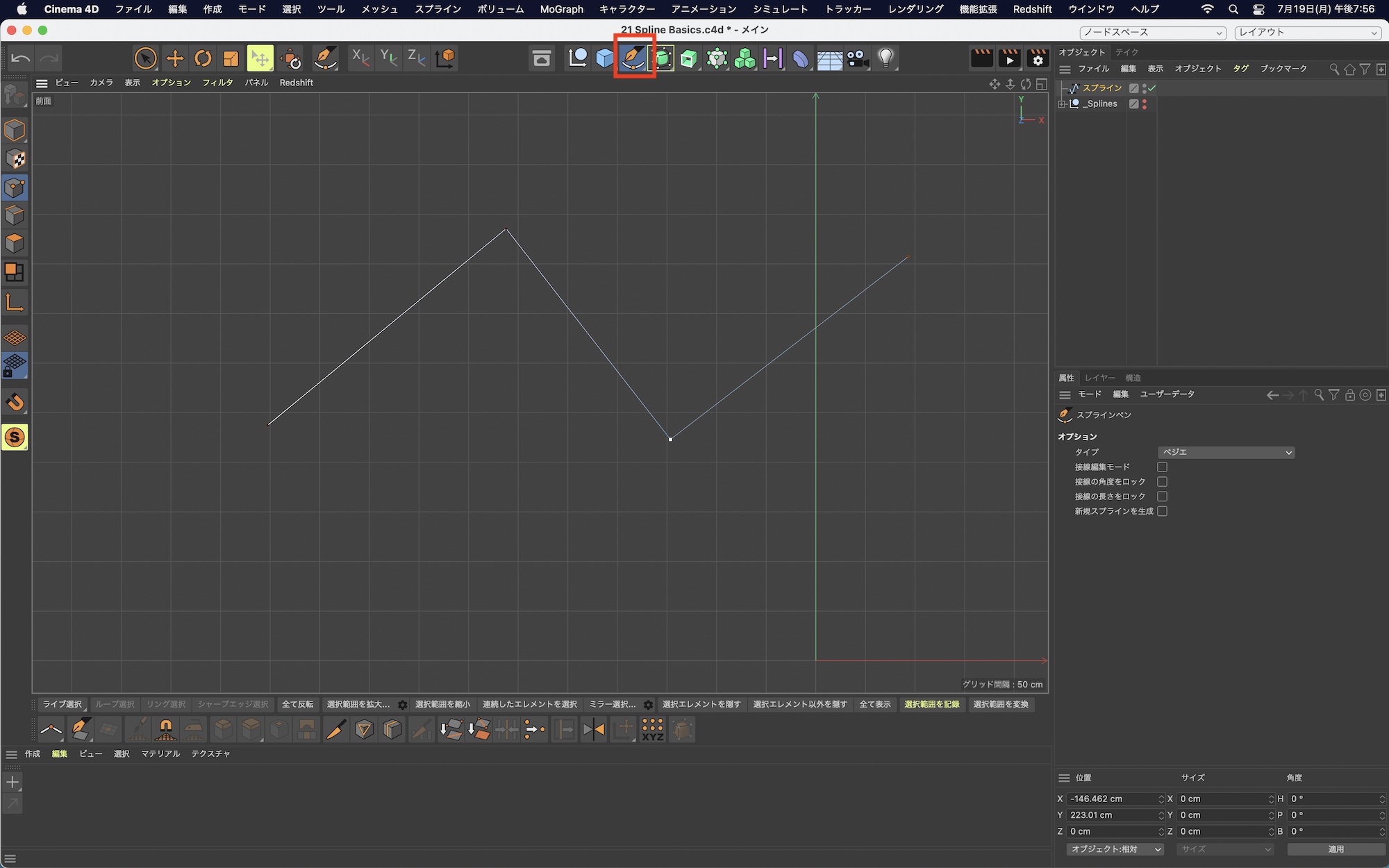Viewport: 1389px width, 868px height.
Task: Click the Undo arrow icon
Action: point(21,58)
